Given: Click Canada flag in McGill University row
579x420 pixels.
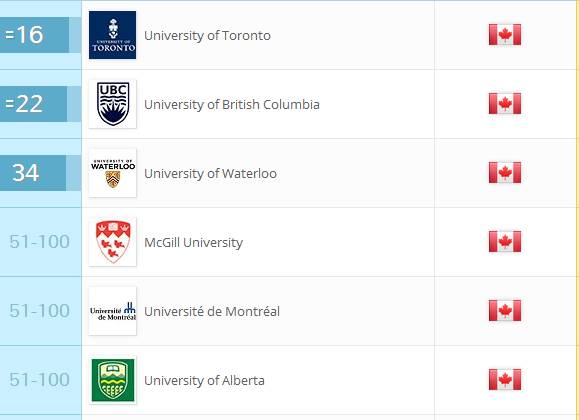Looking at the screenshot, I should [x=505, y=242].
